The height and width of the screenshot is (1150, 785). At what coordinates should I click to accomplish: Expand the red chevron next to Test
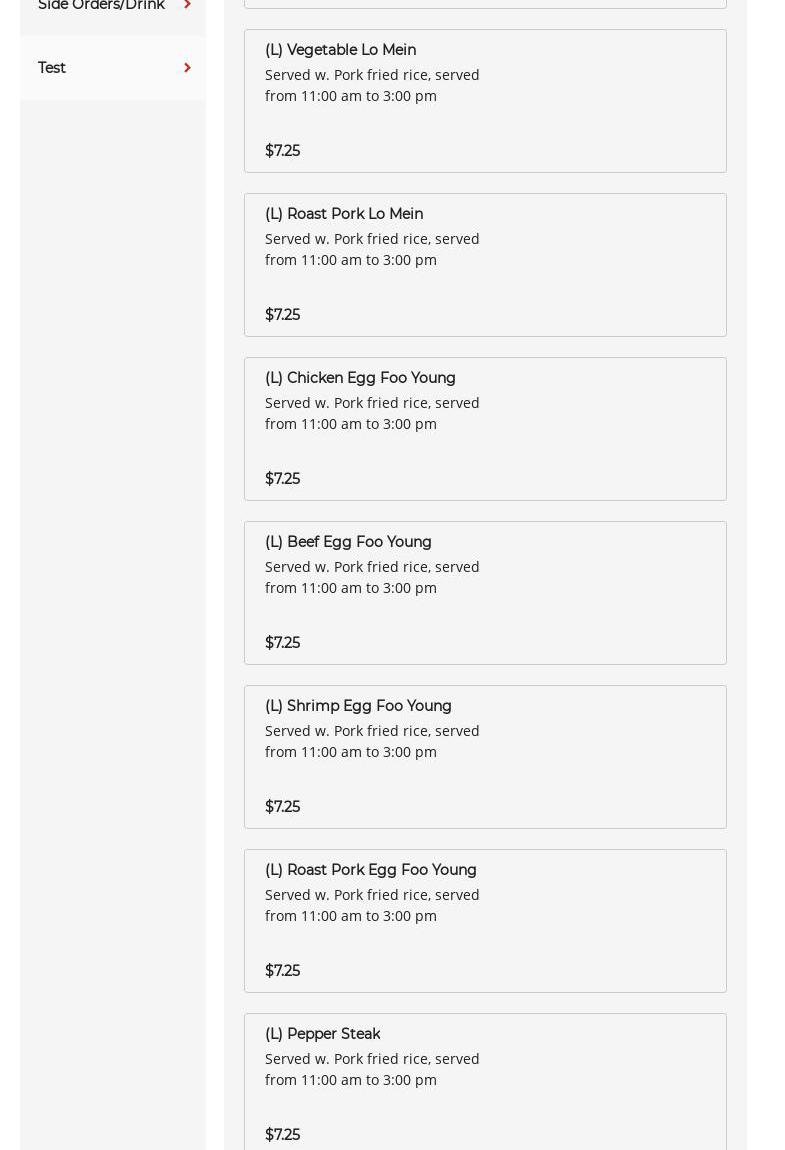(187, 68)
